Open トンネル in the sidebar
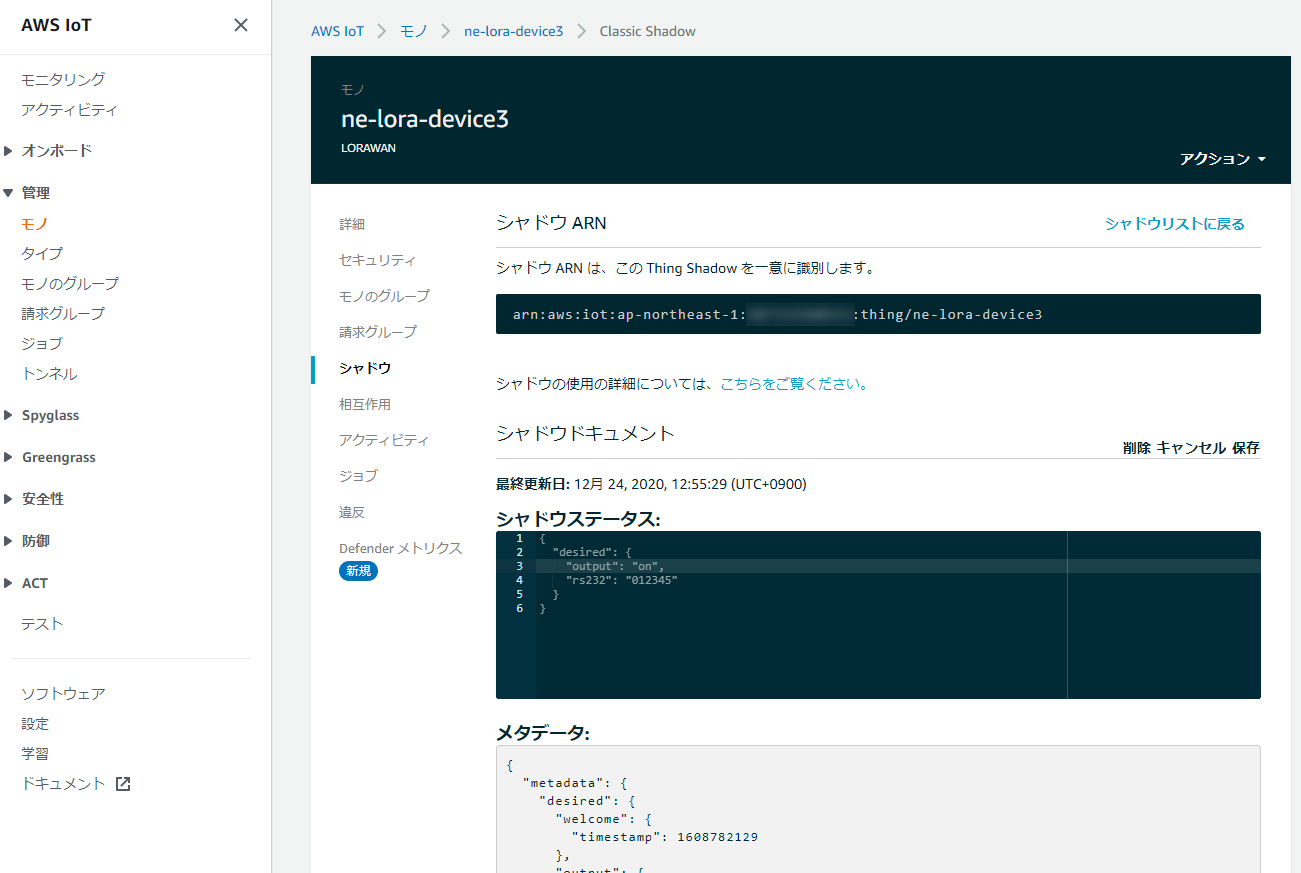 coord(49,373)
